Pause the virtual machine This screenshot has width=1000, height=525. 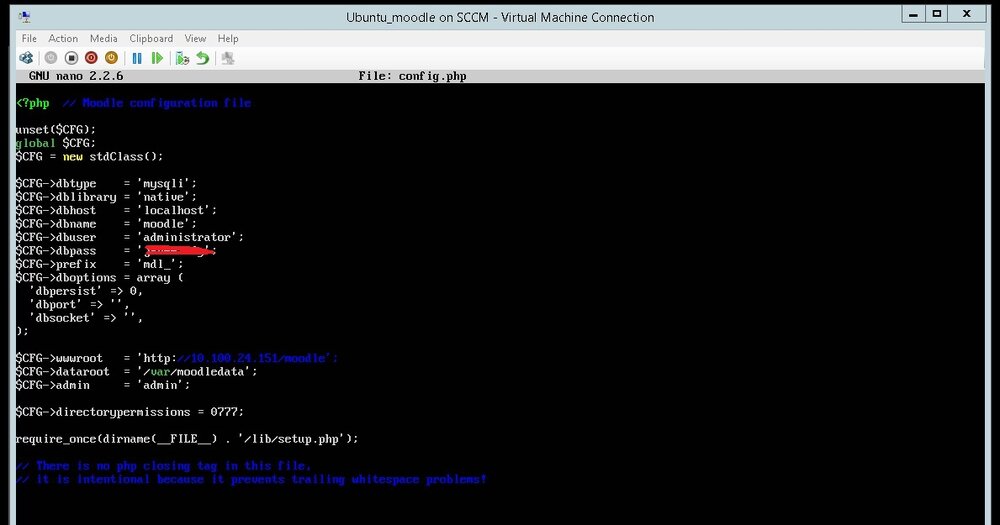[136, 58]
